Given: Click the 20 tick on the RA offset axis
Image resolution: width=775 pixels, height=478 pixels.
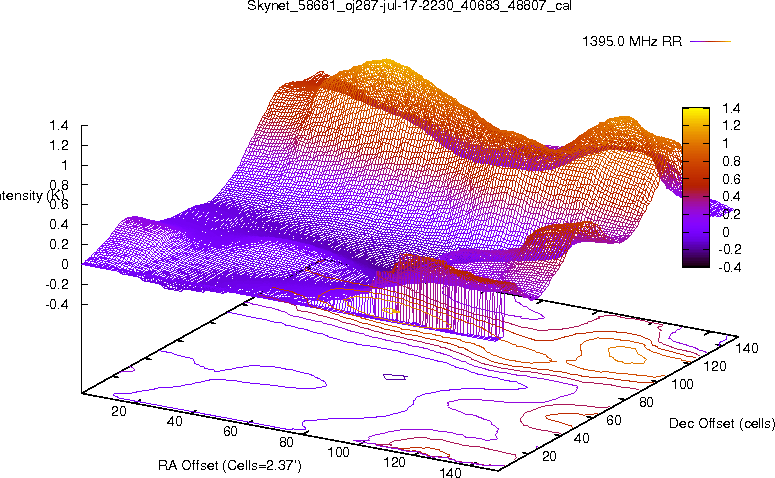Looking at the screenshot, I should (119, 411).
